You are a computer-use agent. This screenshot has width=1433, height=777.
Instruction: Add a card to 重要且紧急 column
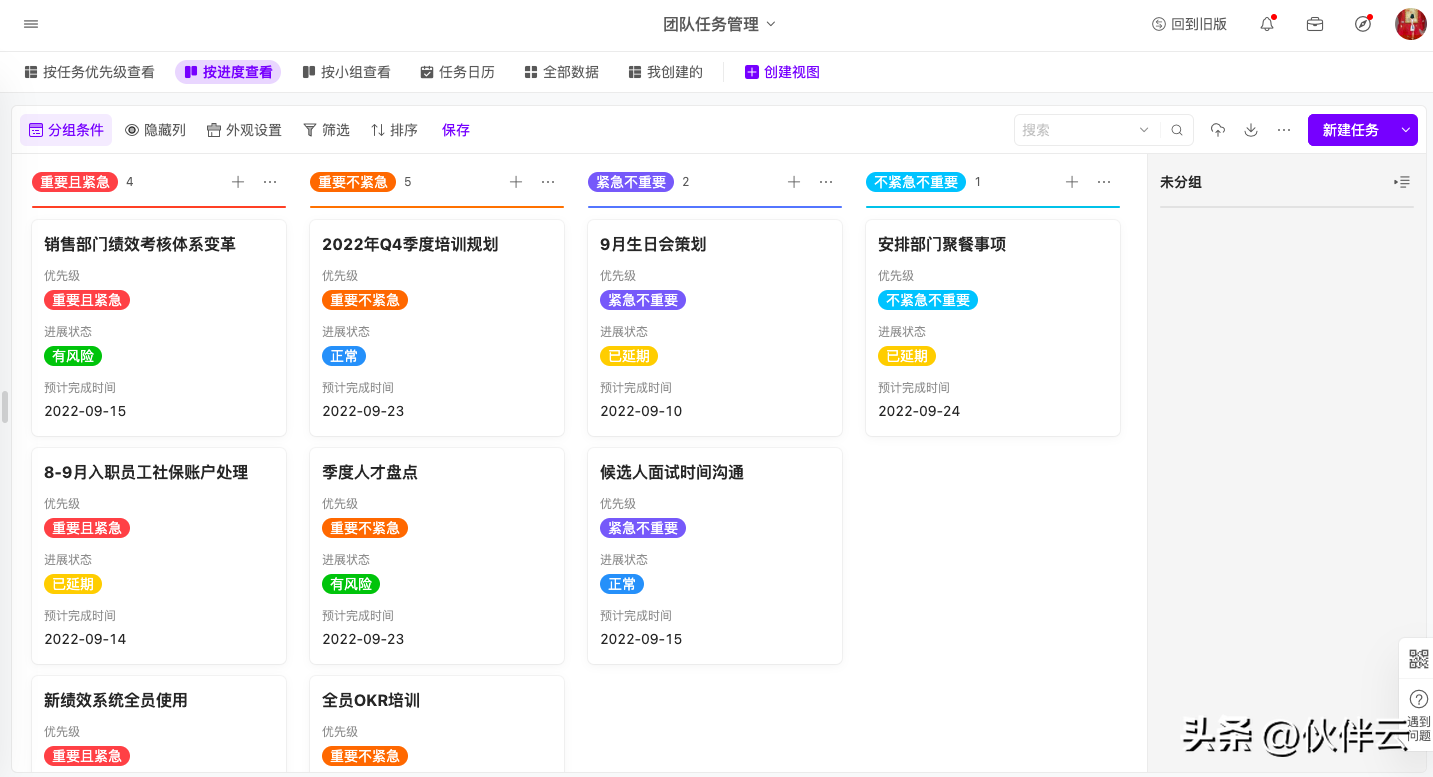238,182
